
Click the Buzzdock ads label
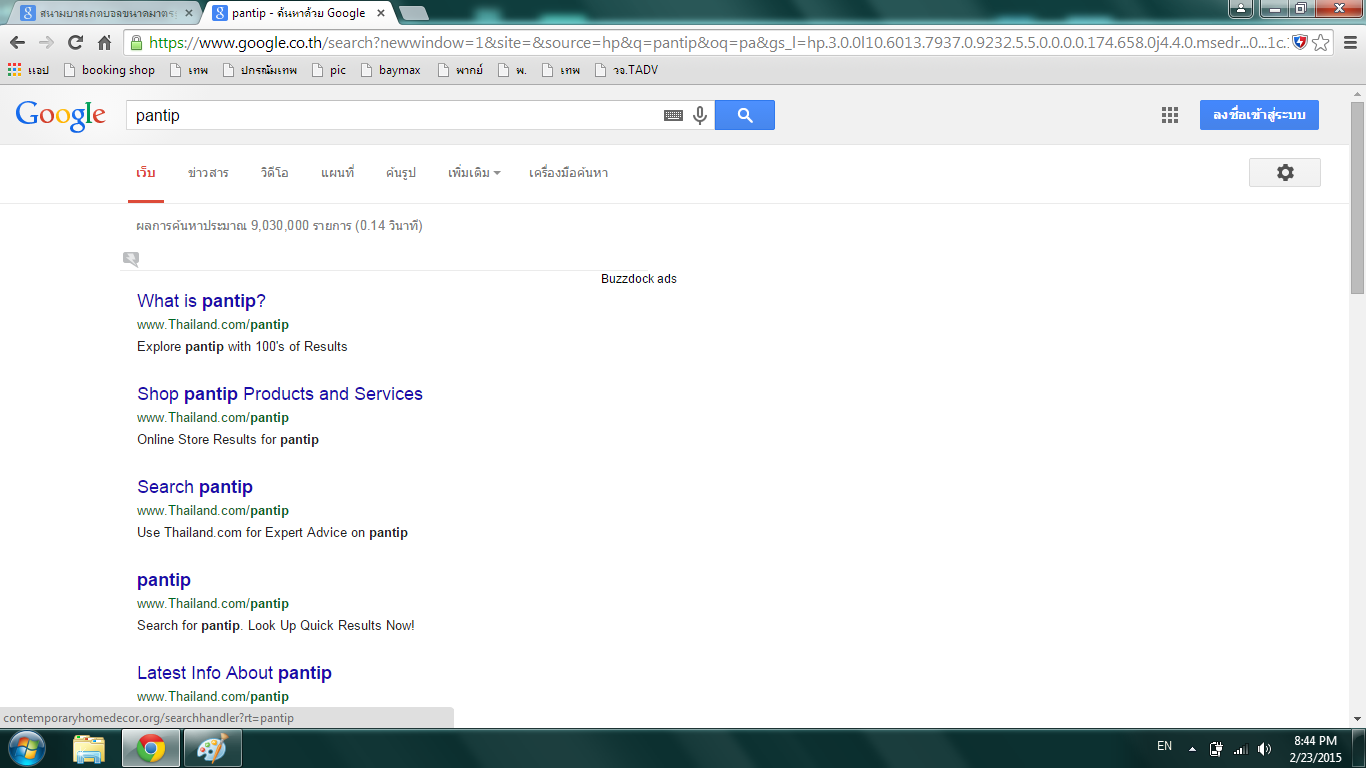[x=639, y=279]
